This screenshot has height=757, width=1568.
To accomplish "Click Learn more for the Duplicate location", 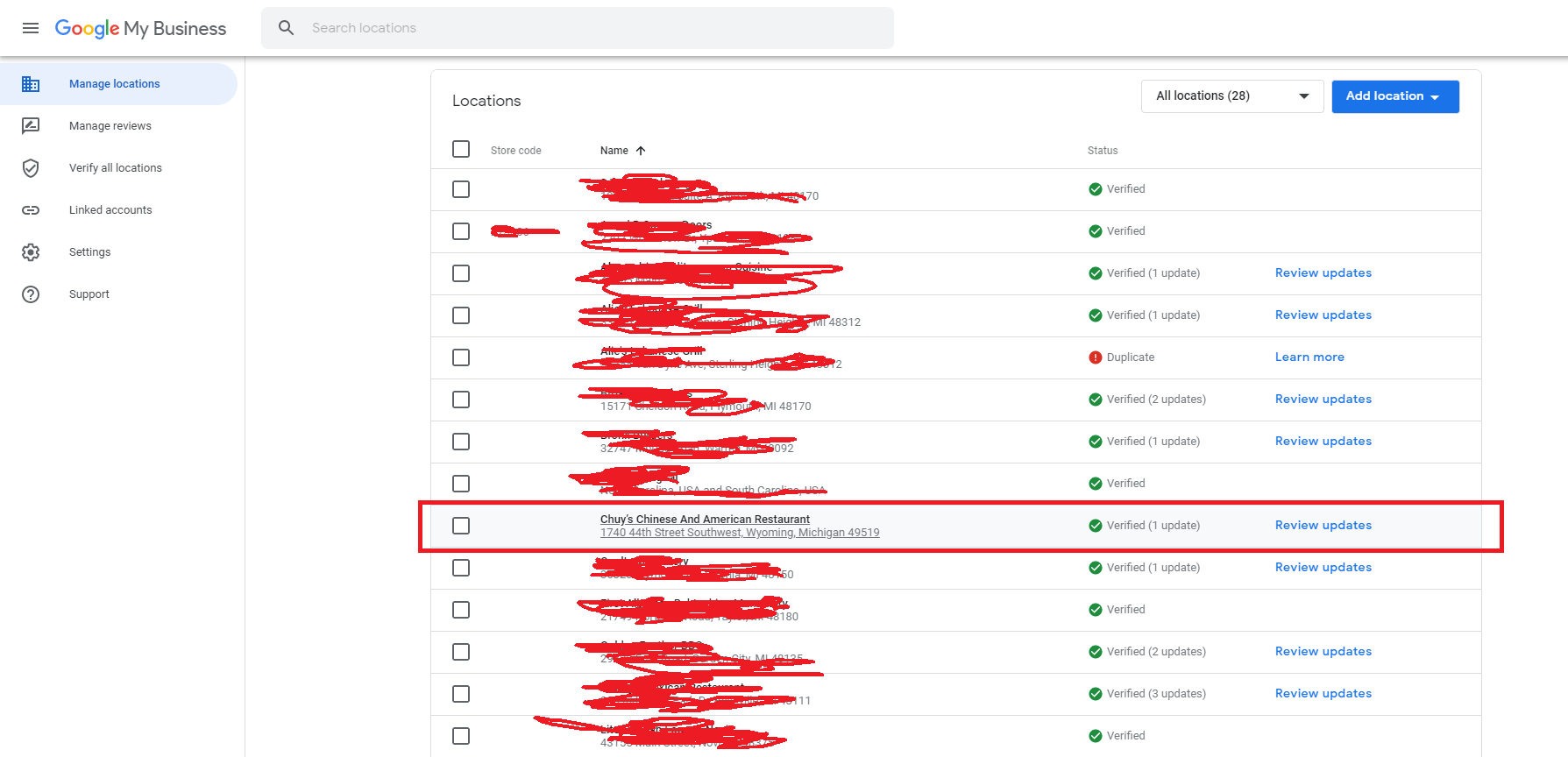I will (1309, 357).
